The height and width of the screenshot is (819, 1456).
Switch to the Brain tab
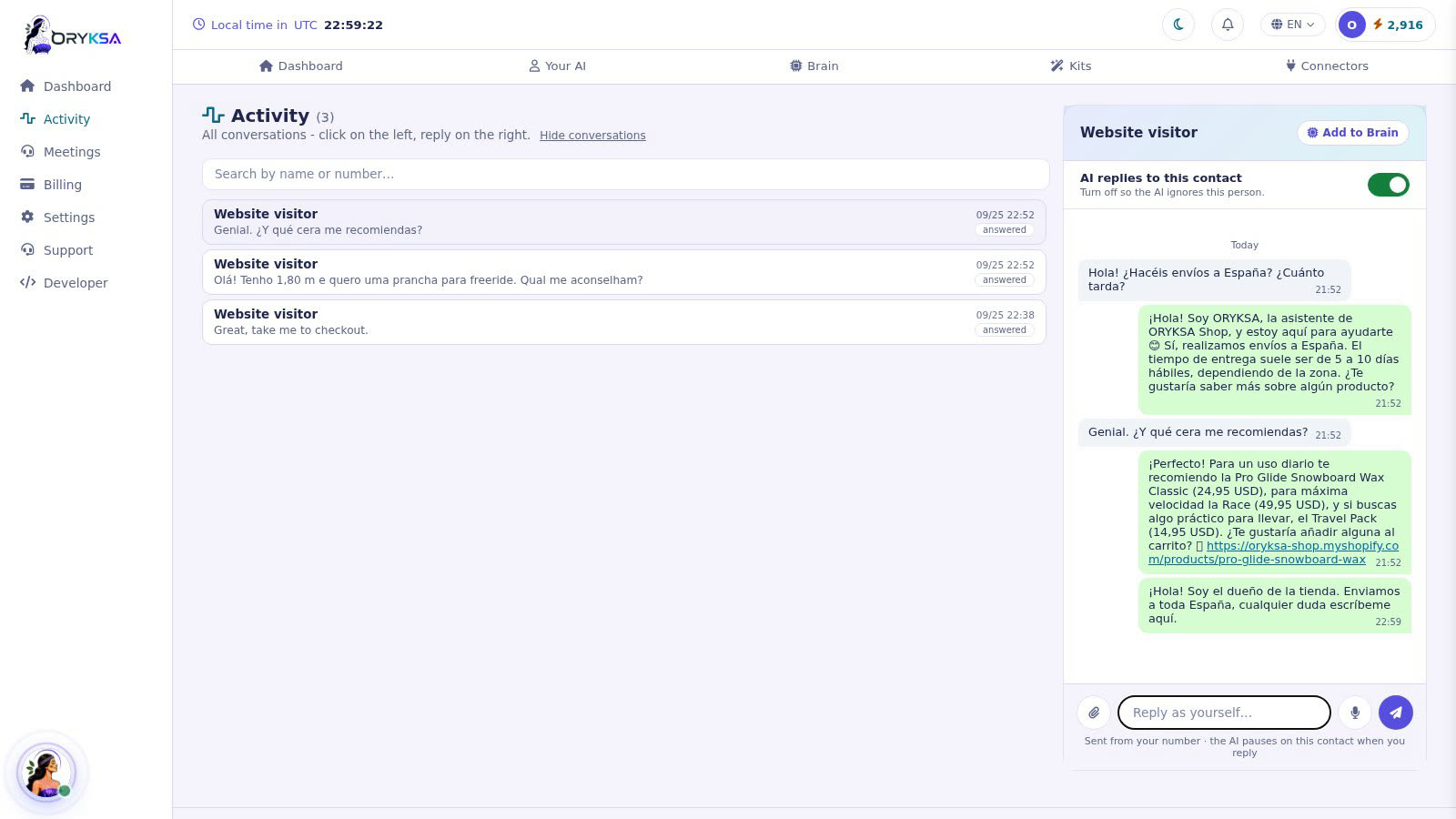814,66
